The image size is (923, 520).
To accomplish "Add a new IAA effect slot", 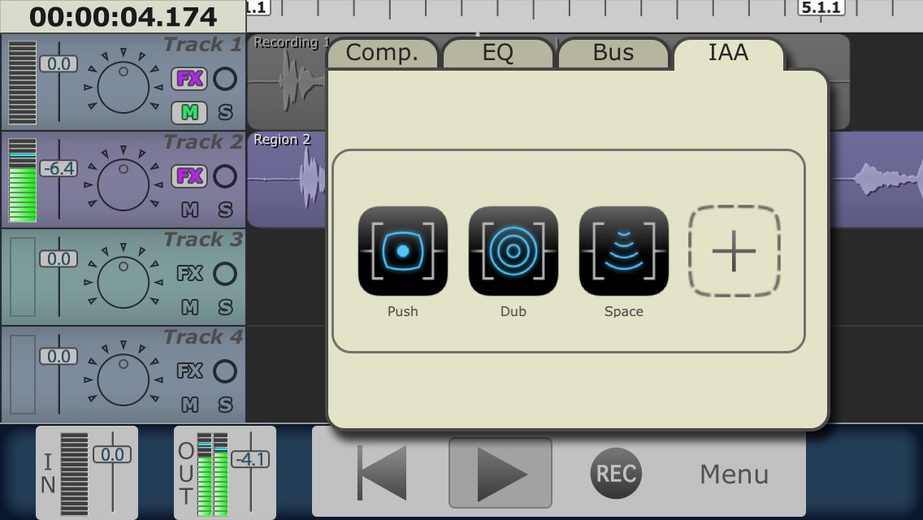I will point(734,251).
